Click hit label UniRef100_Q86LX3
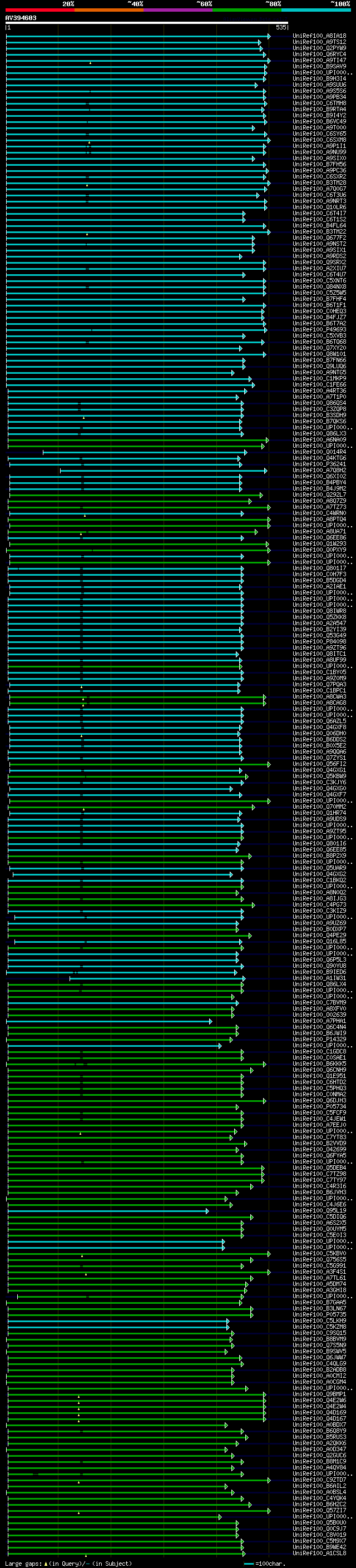Screen dimensions: 356x1568 (x=319, y=433)
